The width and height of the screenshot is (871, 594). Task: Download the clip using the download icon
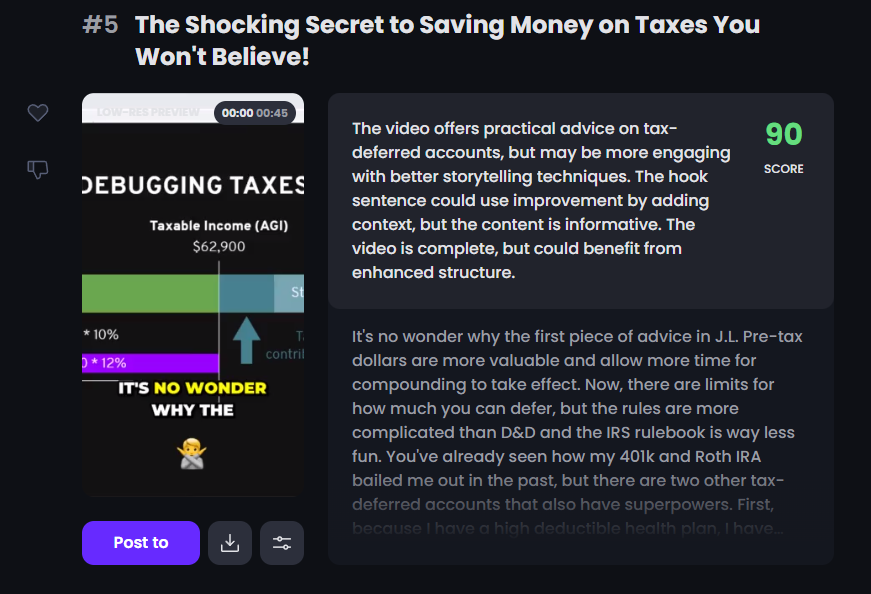click(x=230, y=543)
